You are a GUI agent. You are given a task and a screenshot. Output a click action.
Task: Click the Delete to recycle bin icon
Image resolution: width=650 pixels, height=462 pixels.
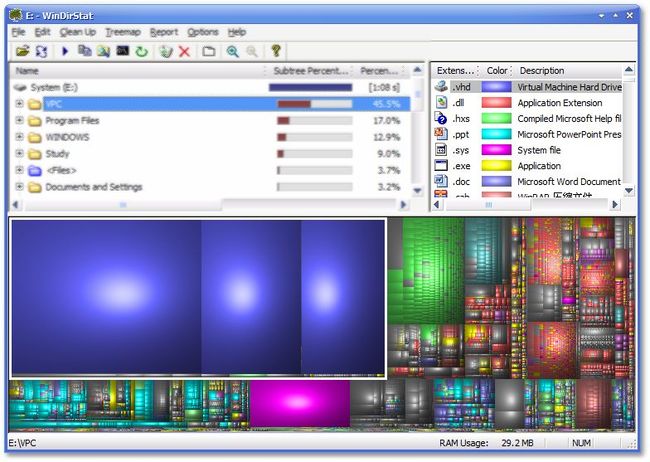tap(166, 51)
